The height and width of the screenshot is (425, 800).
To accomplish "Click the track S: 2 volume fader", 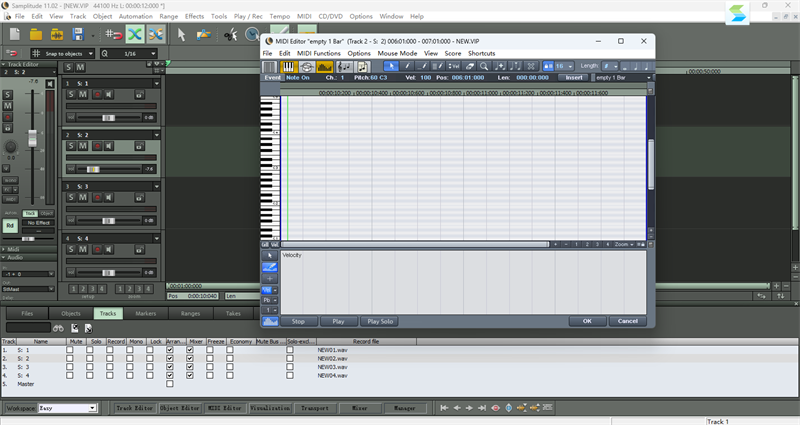I will pos(92,169).
